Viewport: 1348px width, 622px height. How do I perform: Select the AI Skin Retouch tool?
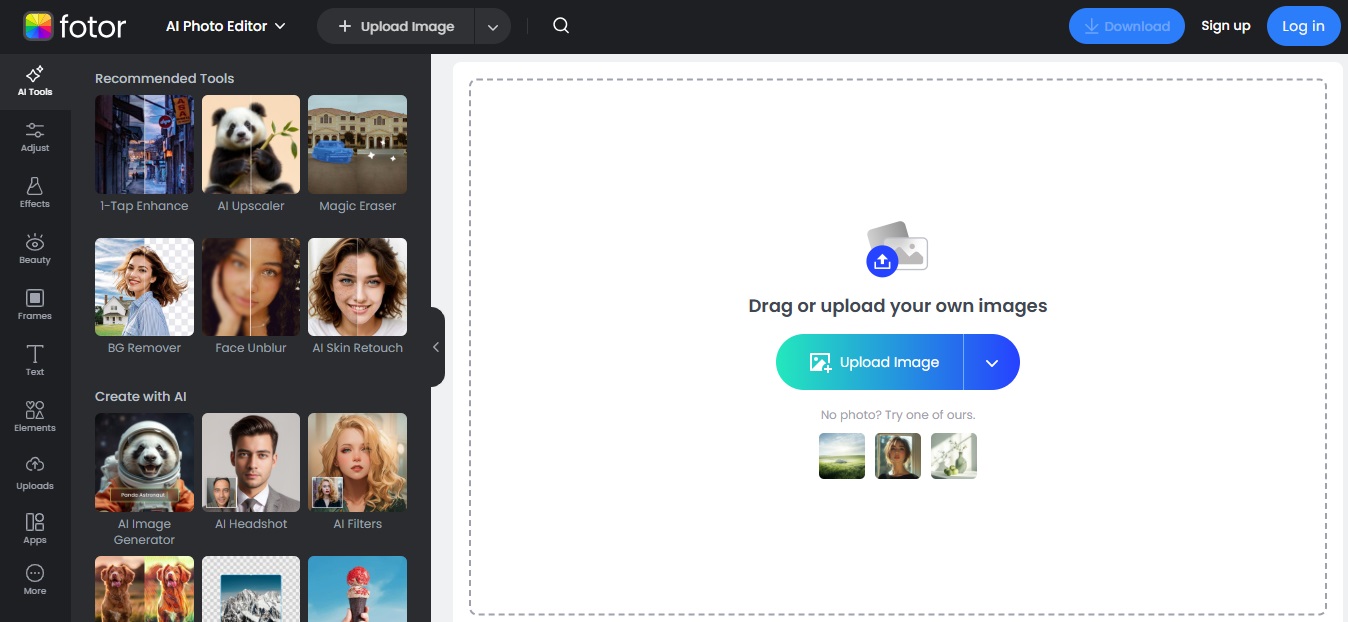pyautogui.click(x=358, y=296)
